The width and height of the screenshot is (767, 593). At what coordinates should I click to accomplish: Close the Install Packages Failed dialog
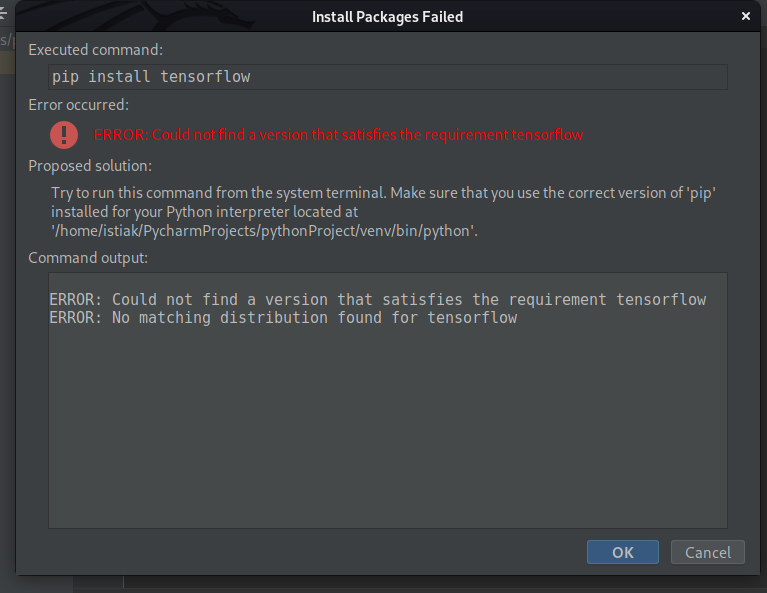click(x=745, y=17)
